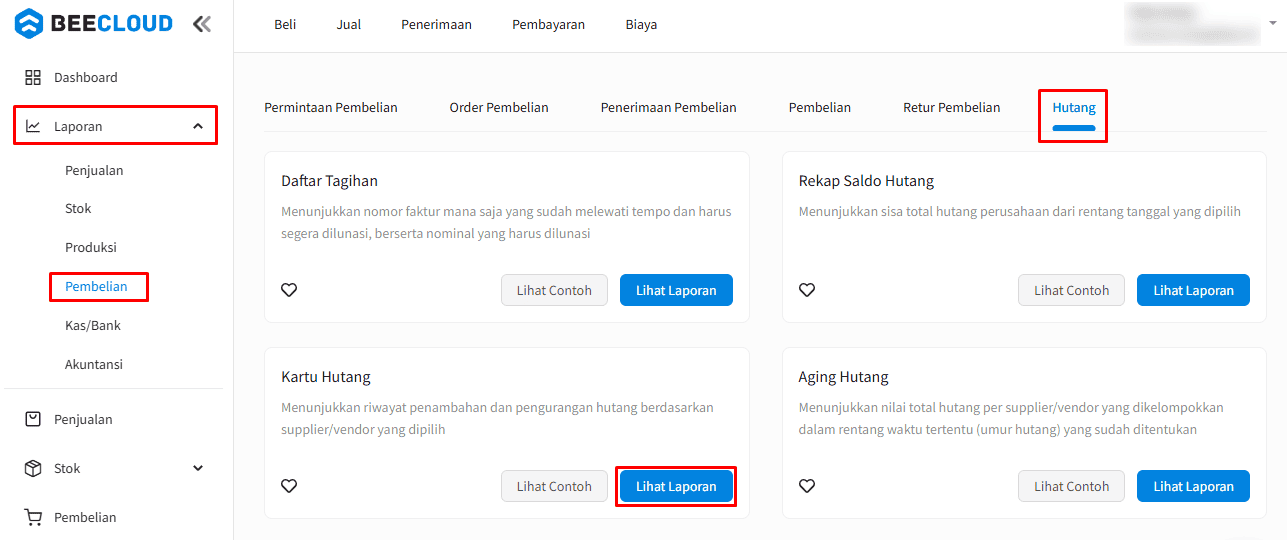Expand the Stok menu chevron

(x=198, y=468)
